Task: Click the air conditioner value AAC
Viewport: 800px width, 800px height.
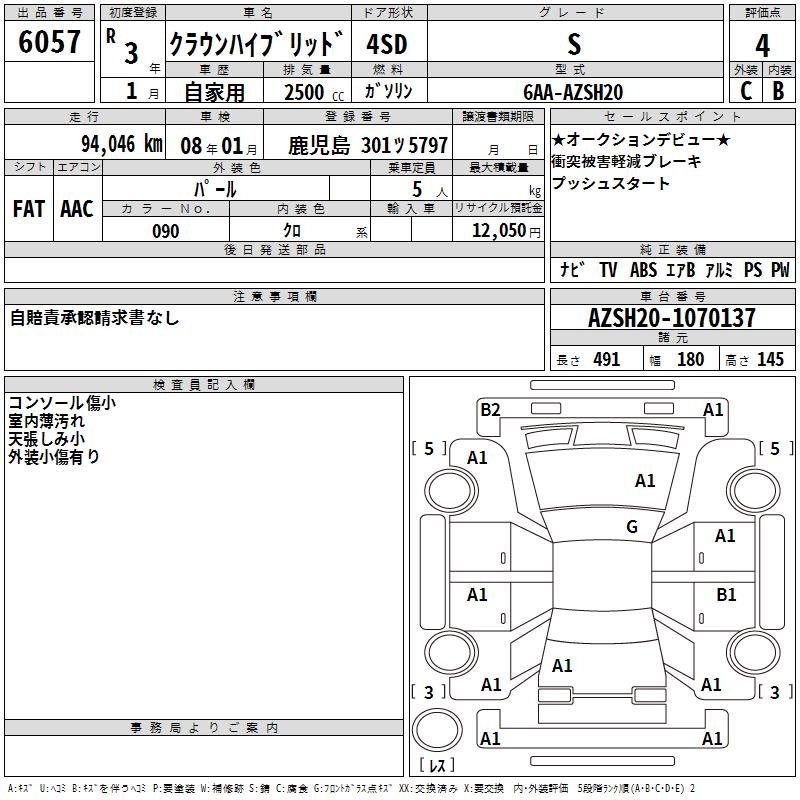Action: (x=77, y=209)
